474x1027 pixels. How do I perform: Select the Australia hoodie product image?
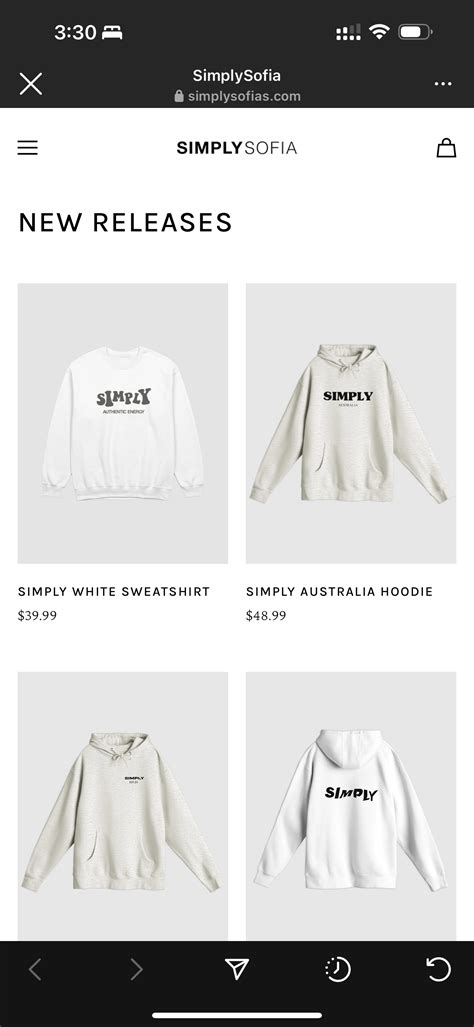(x=351, y=423)
